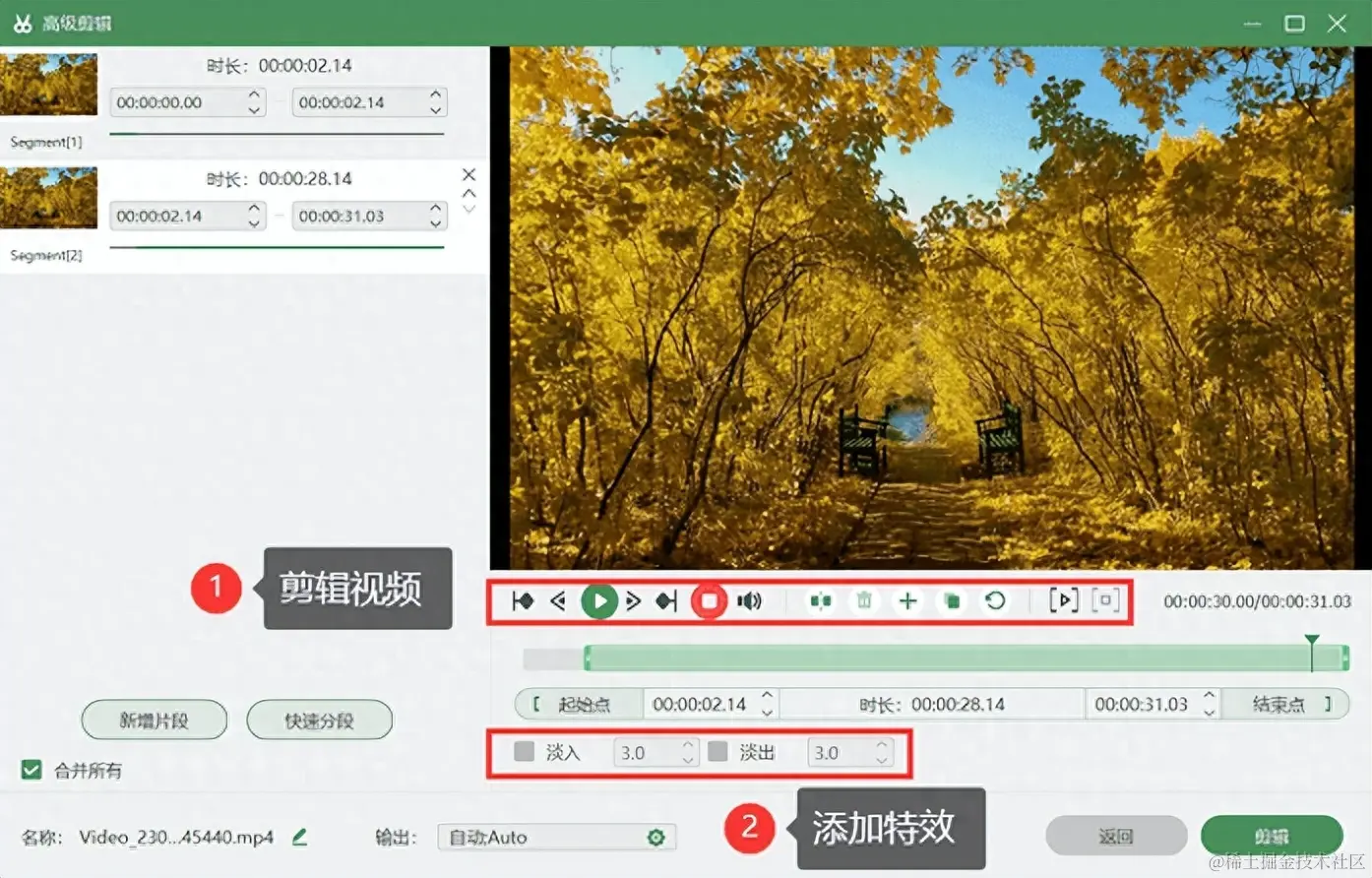This screenshot has height=878, width=1372.
Task: Move Segment[2] up with arrow
Action: coord(468,193)
